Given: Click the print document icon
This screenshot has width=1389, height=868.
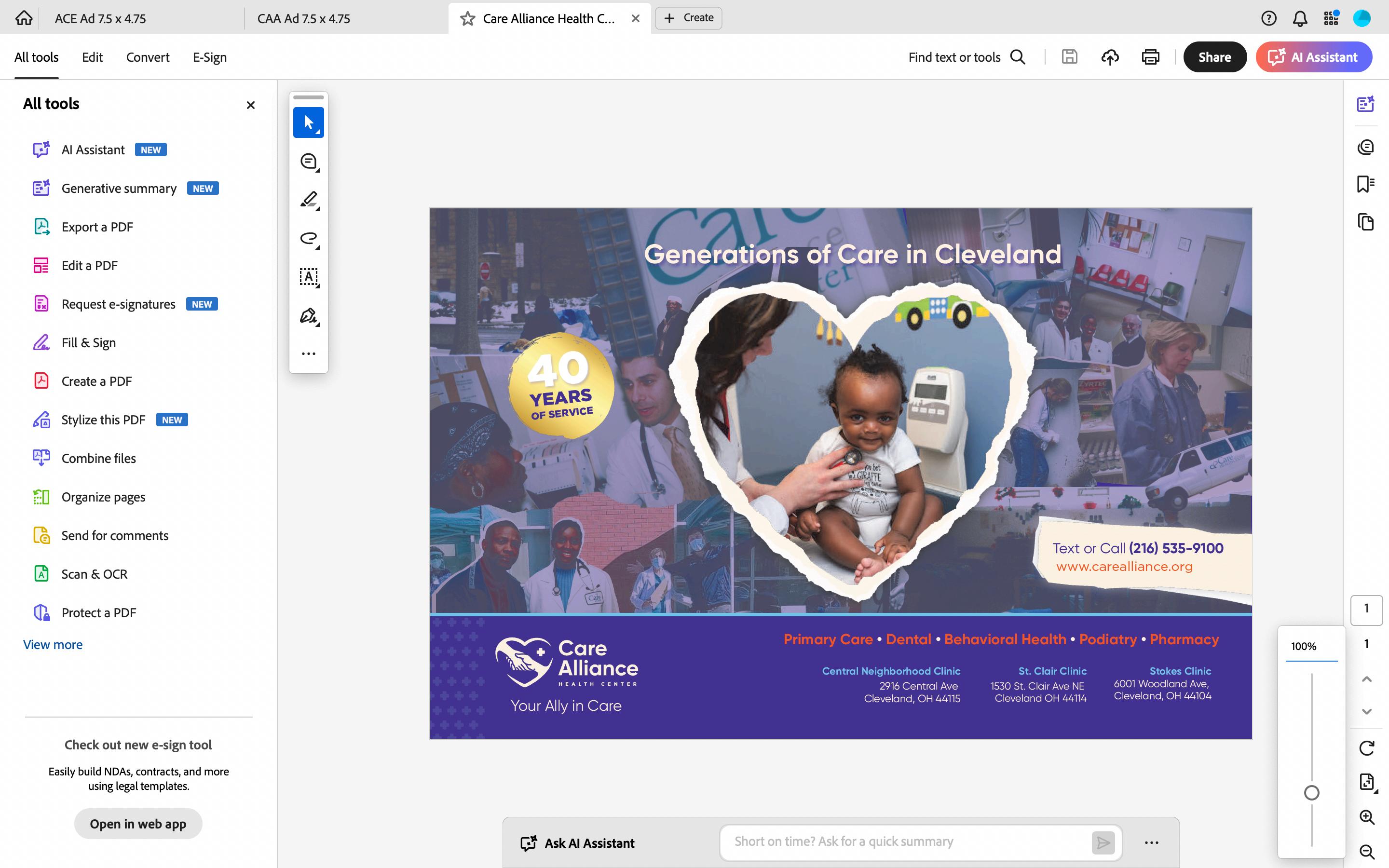Looking at the screenshot, I should coord(1150,57).
